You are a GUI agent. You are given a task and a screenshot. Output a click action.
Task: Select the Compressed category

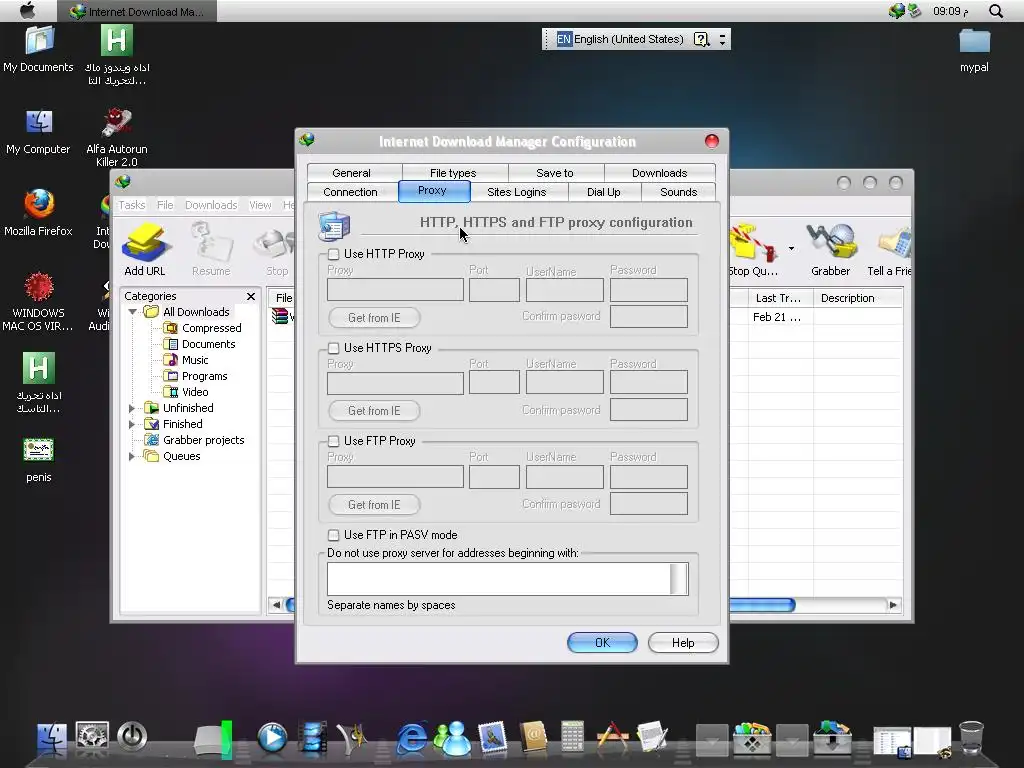(x=212, y=328)
